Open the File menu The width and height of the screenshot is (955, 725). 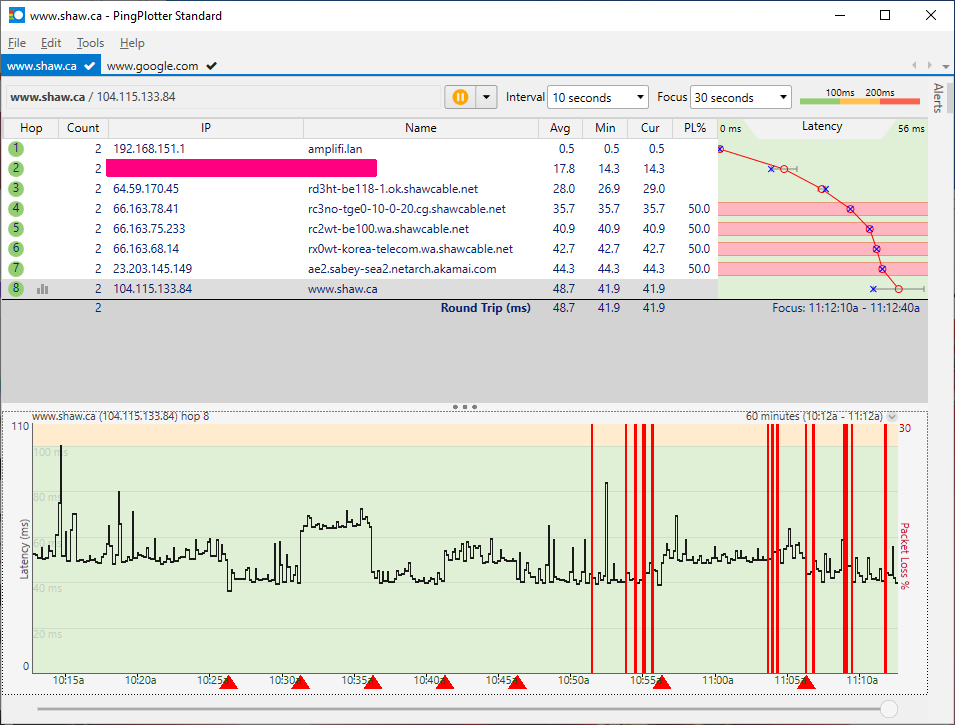(x=16, y=43)
